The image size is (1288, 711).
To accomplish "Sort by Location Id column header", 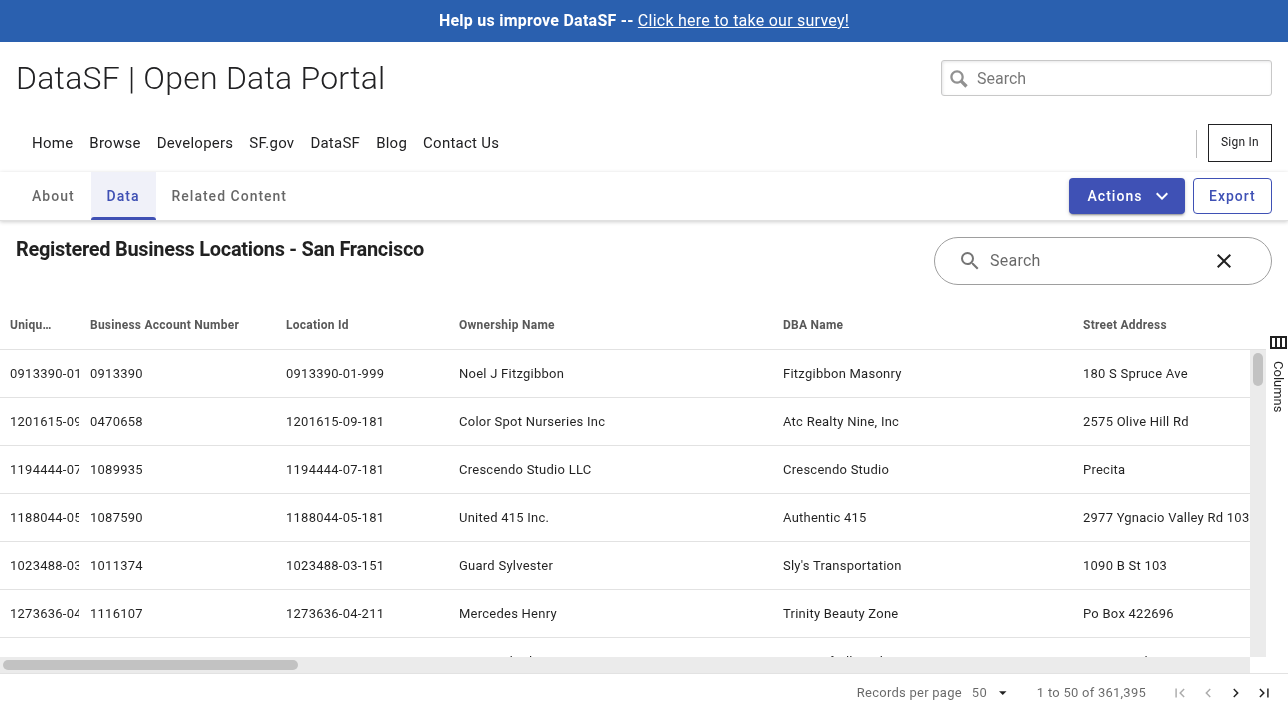I will tap(317, 325).
